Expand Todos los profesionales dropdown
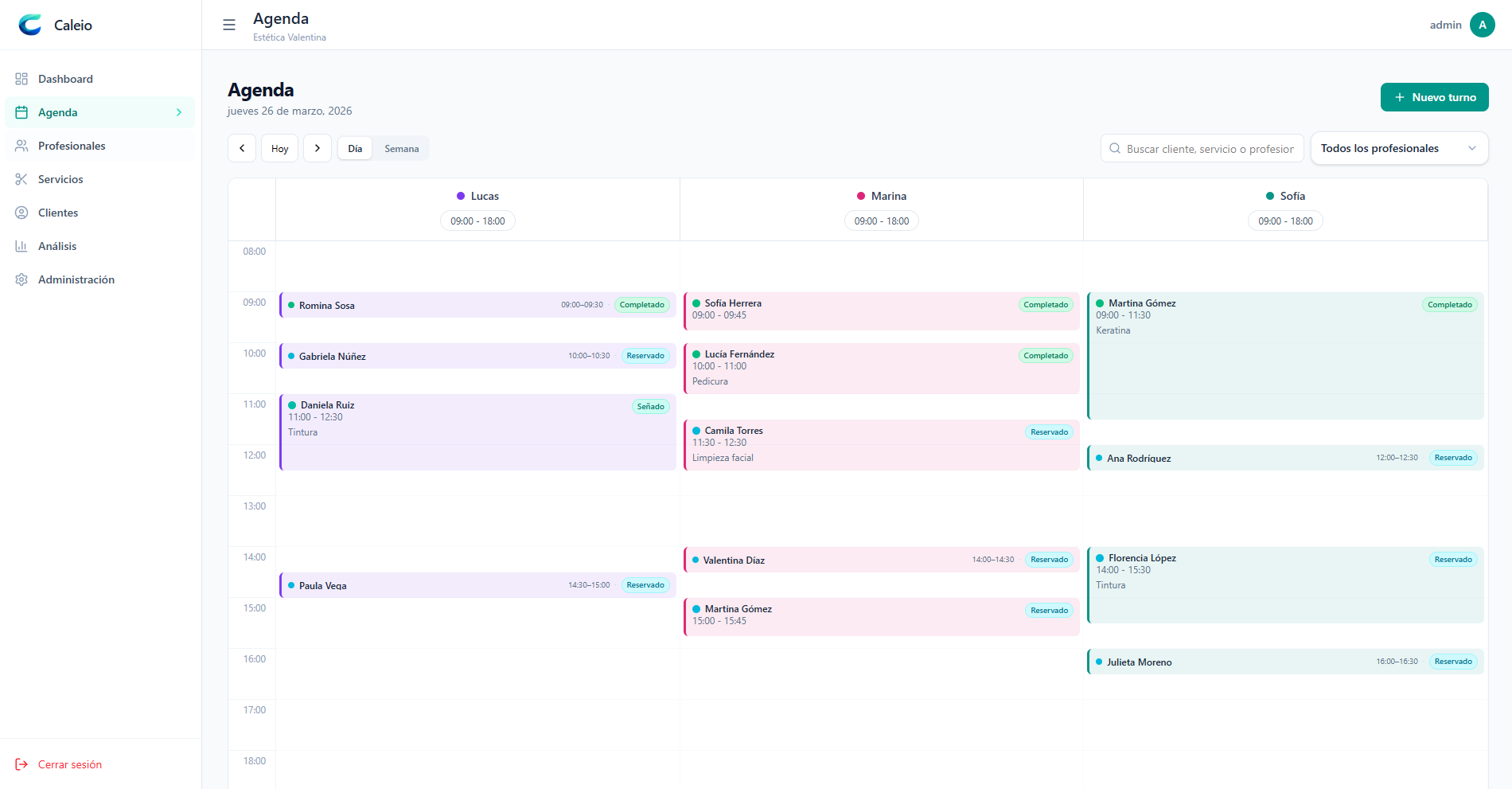Viewport: 1512px width, 789px height. (1398, 148)
